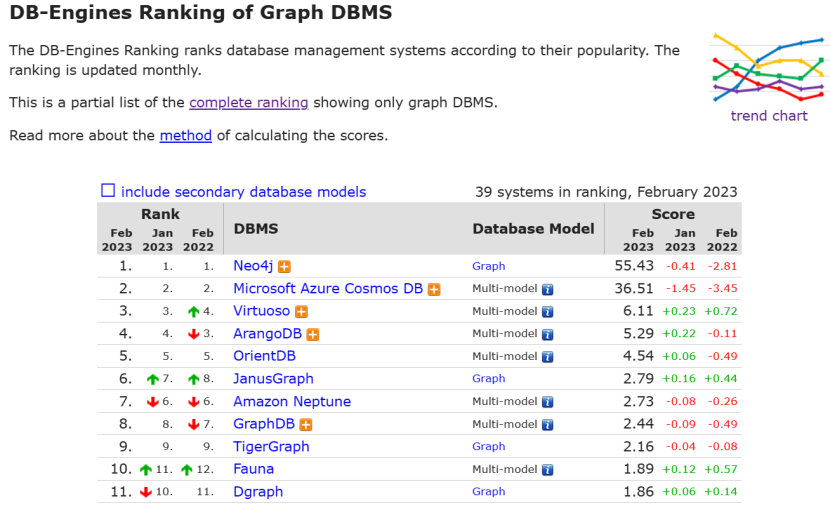Open the info icon in the Cosmos DB row
This screenshot has width=830, height=506.
(x=548, y=290)
